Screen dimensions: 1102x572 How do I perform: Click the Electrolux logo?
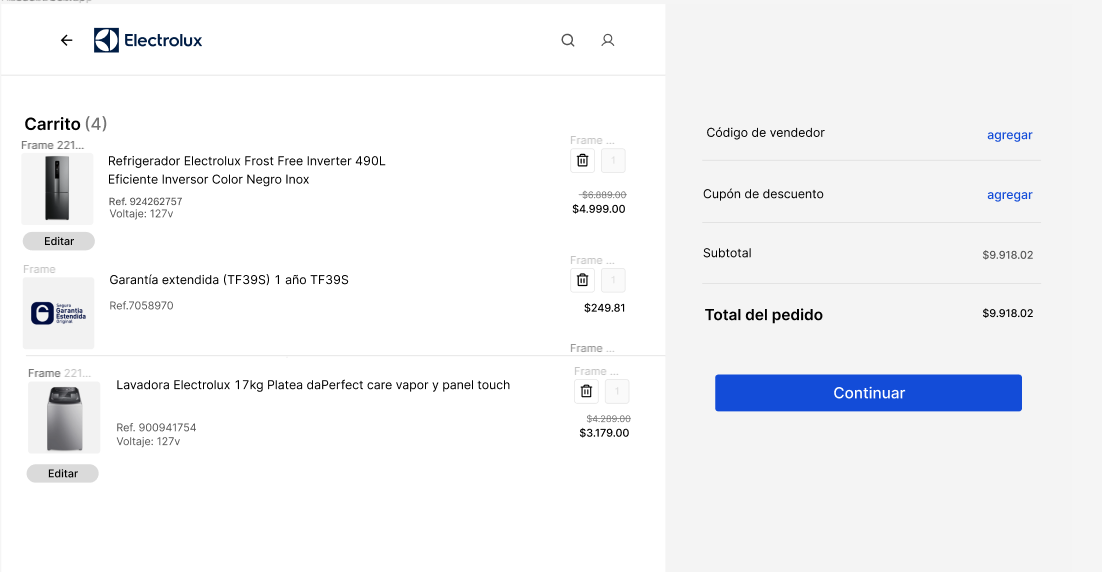148,41
